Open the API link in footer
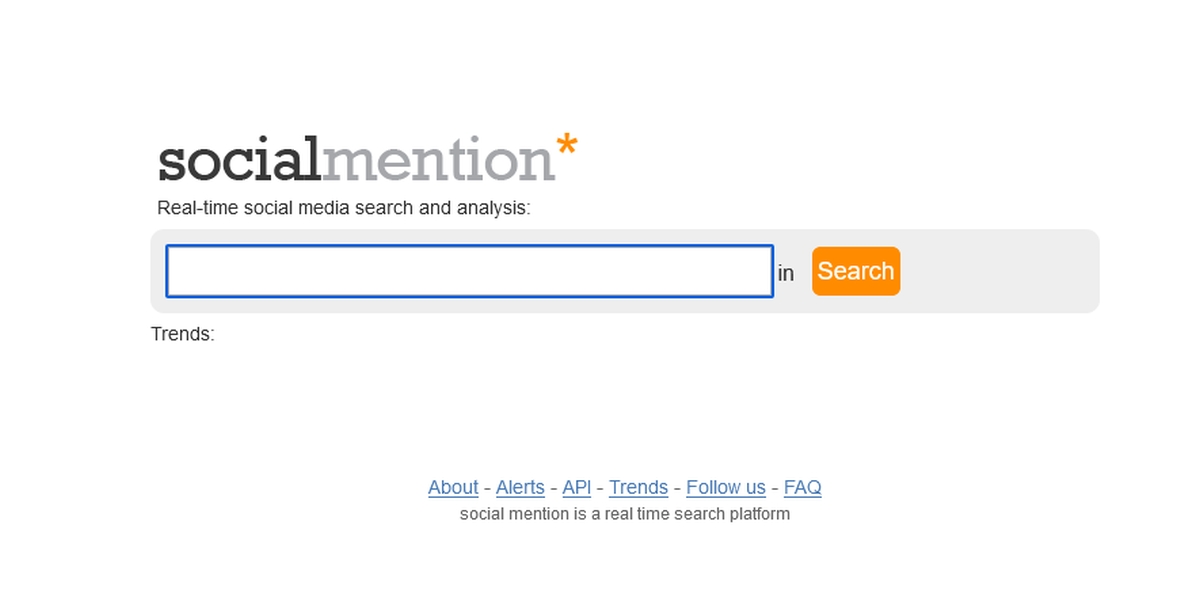 click(577, 487)
